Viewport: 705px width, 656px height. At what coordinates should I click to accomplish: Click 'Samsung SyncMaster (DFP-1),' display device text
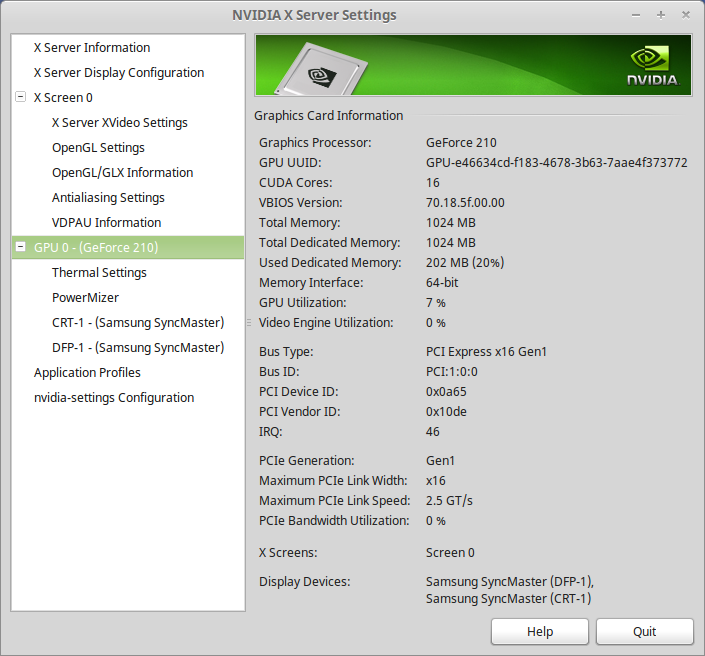click(510, 582)
